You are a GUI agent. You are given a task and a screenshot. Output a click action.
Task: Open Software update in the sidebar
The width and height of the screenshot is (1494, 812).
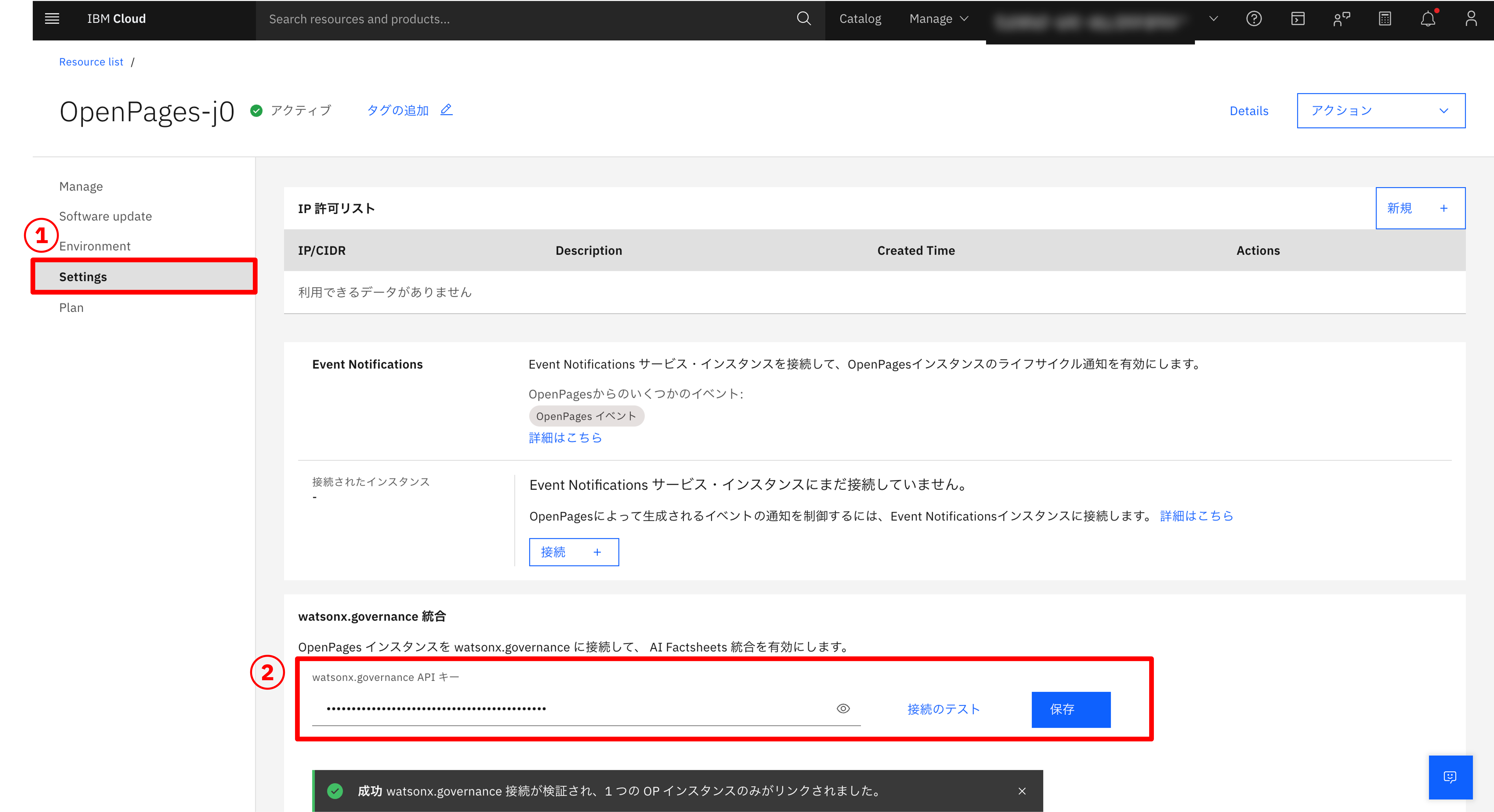[x=105, y=216]
